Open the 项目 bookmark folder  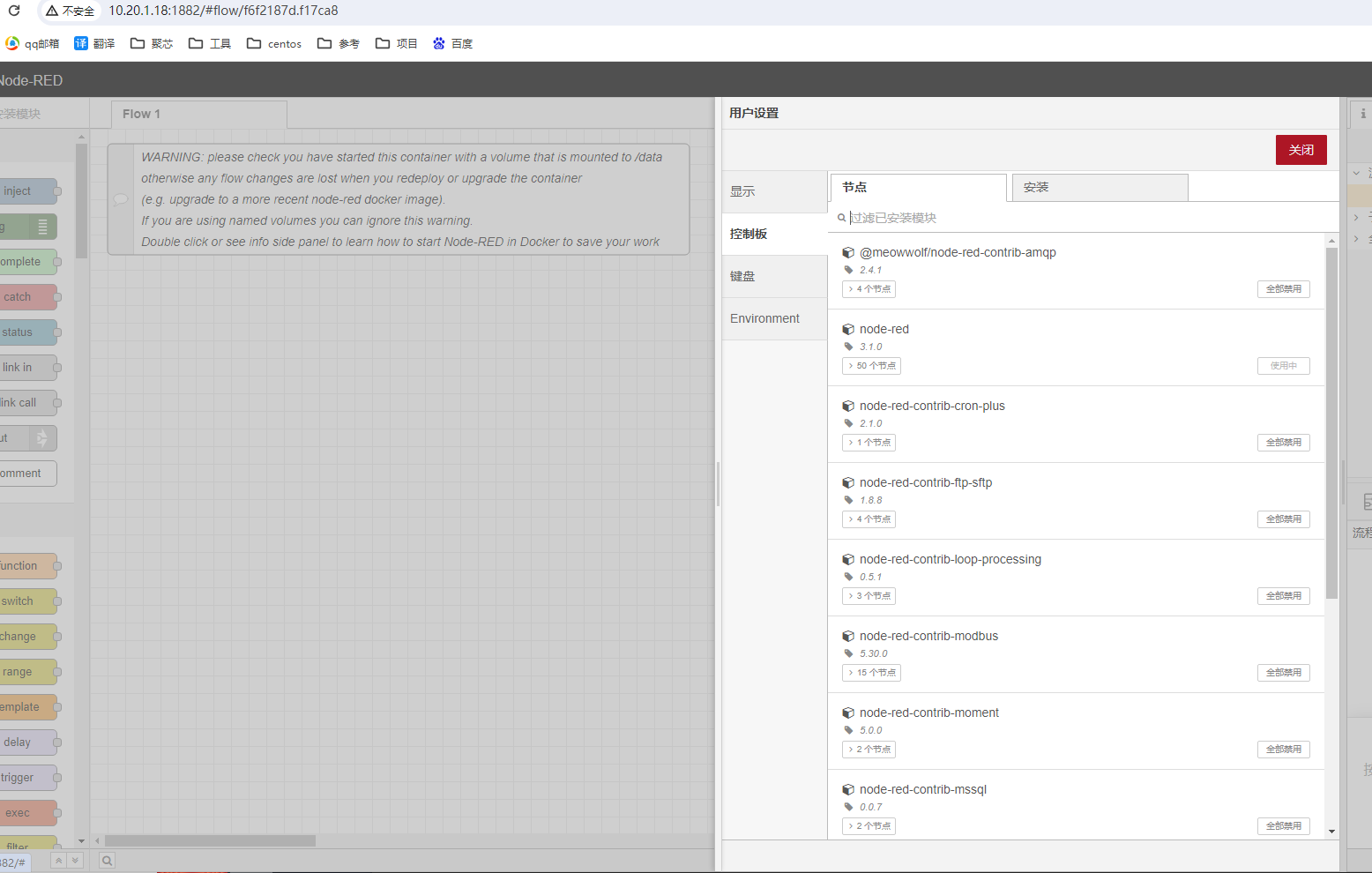(x=397, y=43)
